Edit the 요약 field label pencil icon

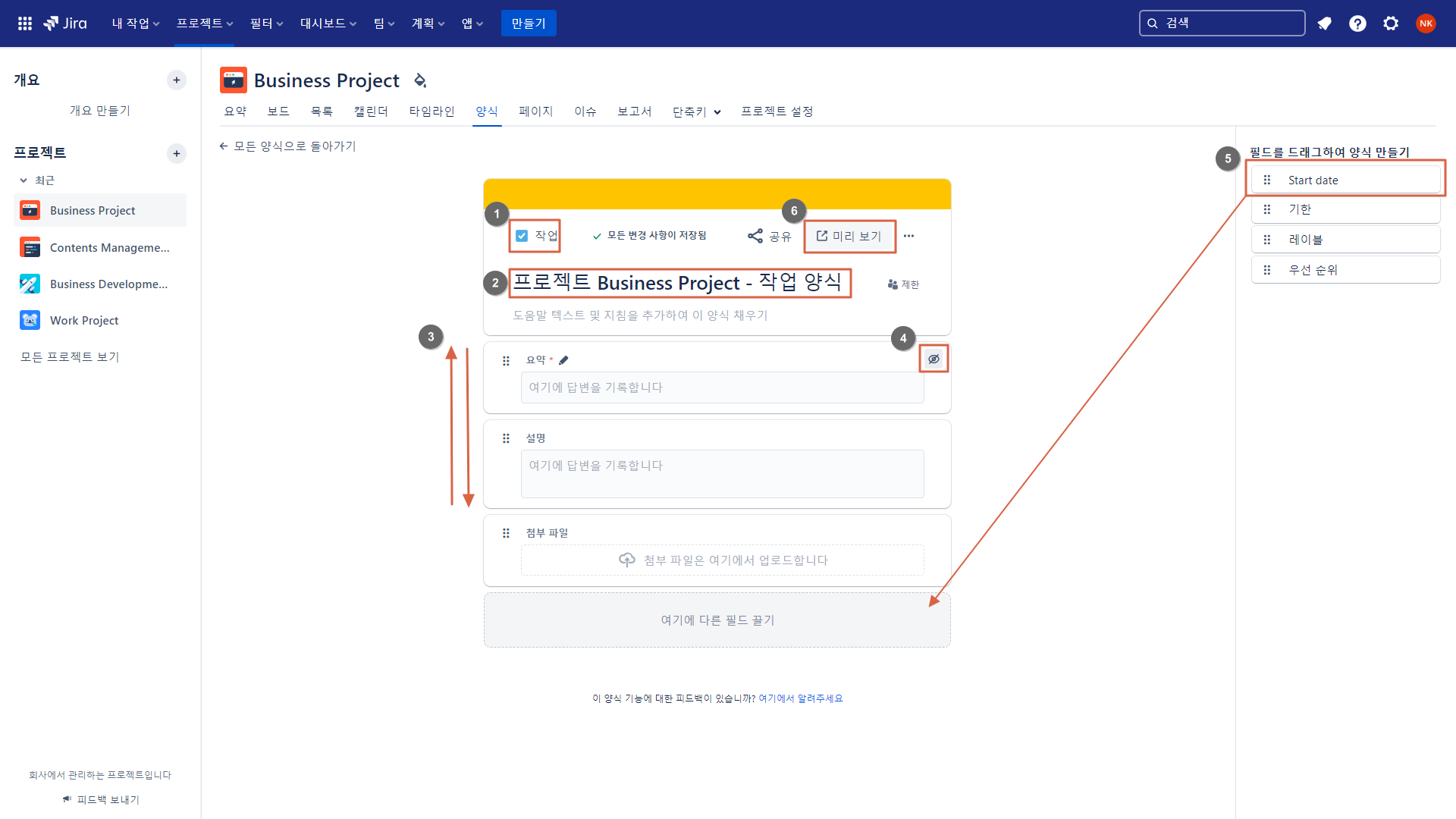tap(563, 360)
